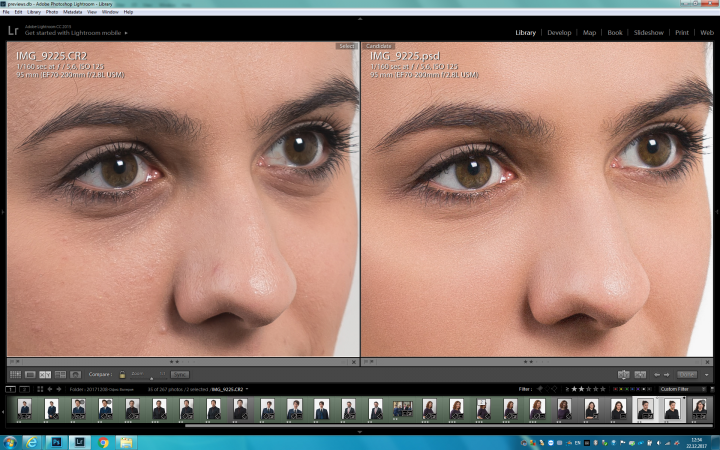Expand the right panel arrow
The width and height of the screenshot is (720, 450).
(x=717, y=212)
